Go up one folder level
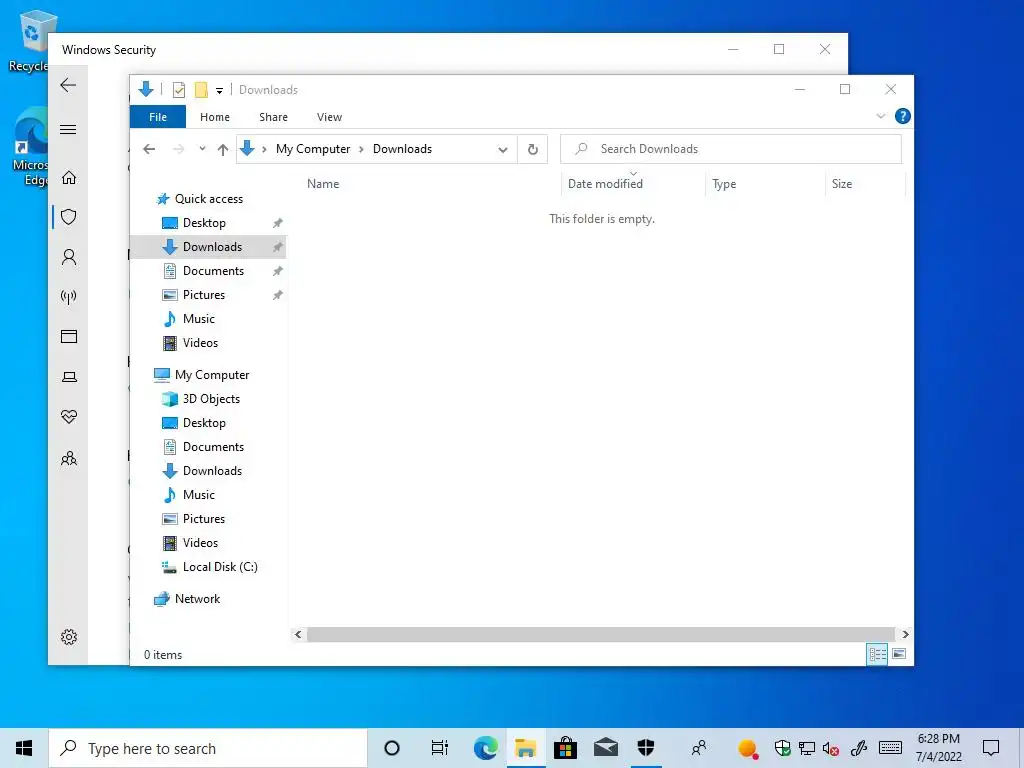 point(223,150)
